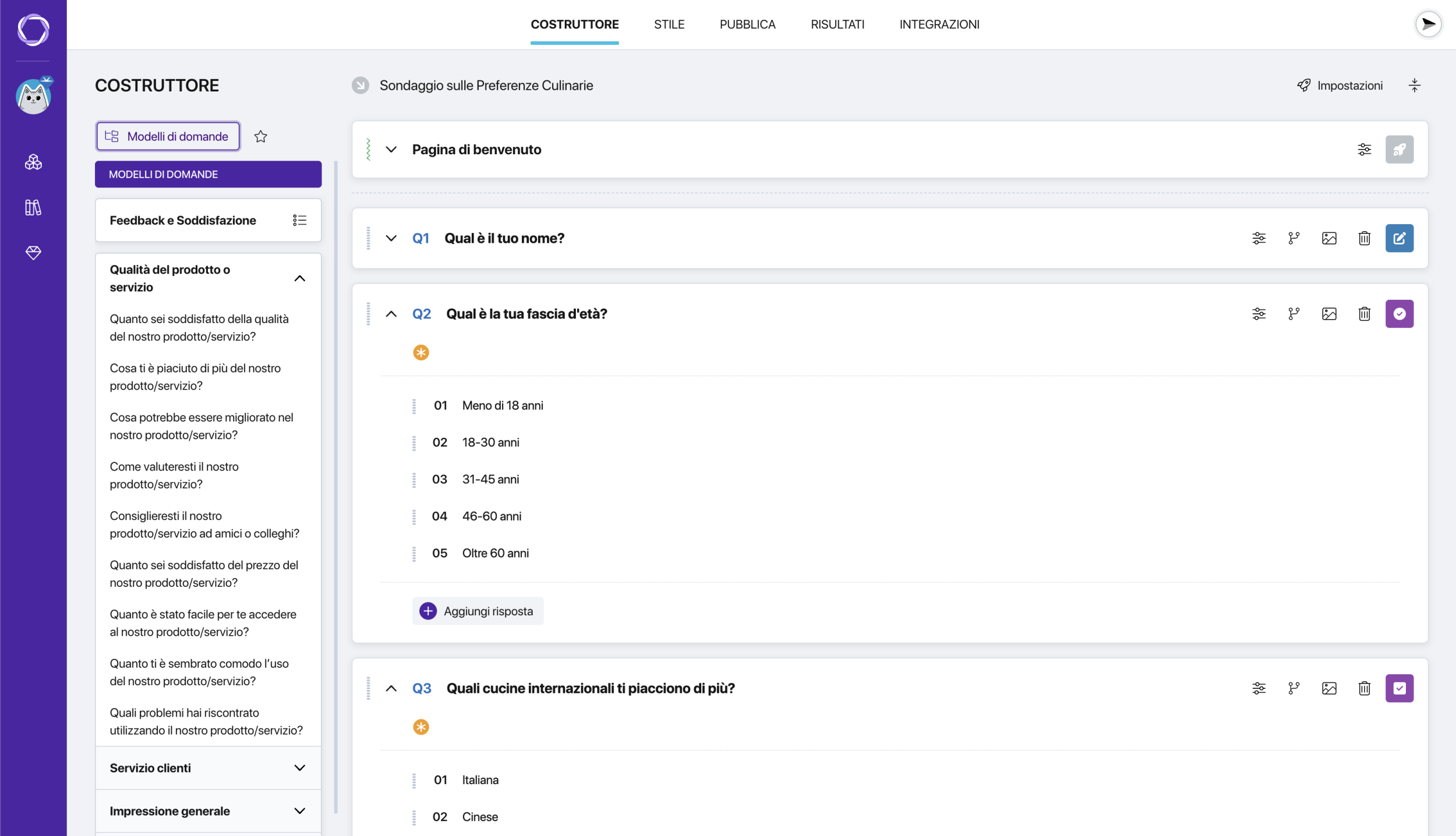The width and height of the screenshot is (1456, 836).
Task: Switch to the STILE tab
Action: (x=669, y=24)
